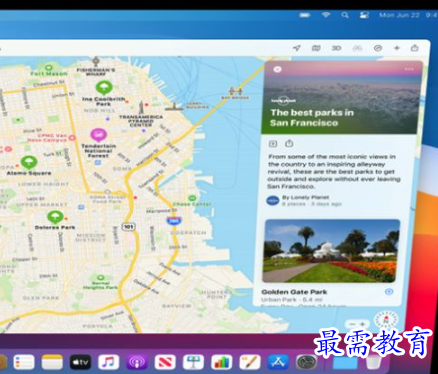Viewport: 438px width, 374px height.
Task: Click the current location arrow in Maps toolbar
Action: pos(297,48)
